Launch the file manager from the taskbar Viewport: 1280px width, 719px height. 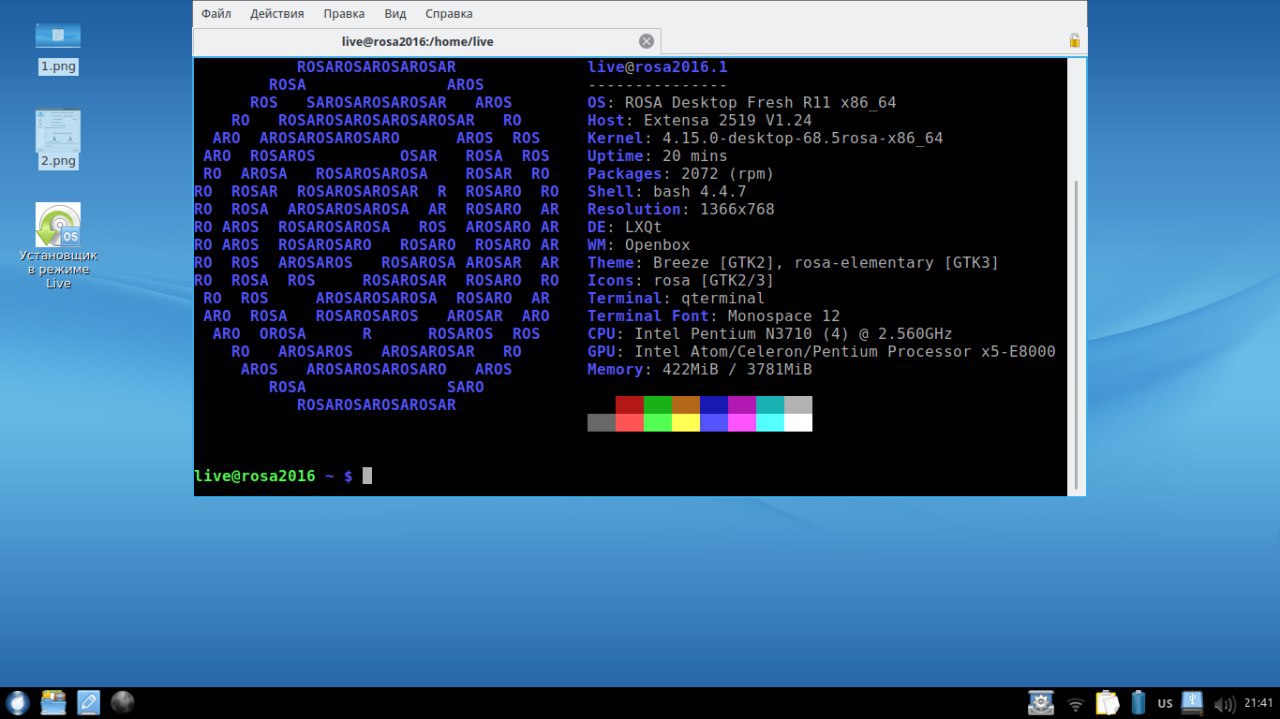coord(52,703)
